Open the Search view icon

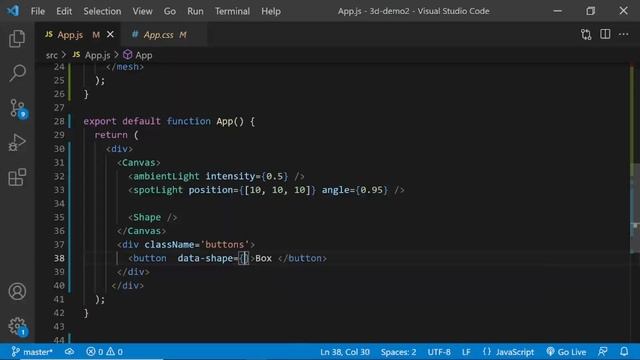(17, 73)
